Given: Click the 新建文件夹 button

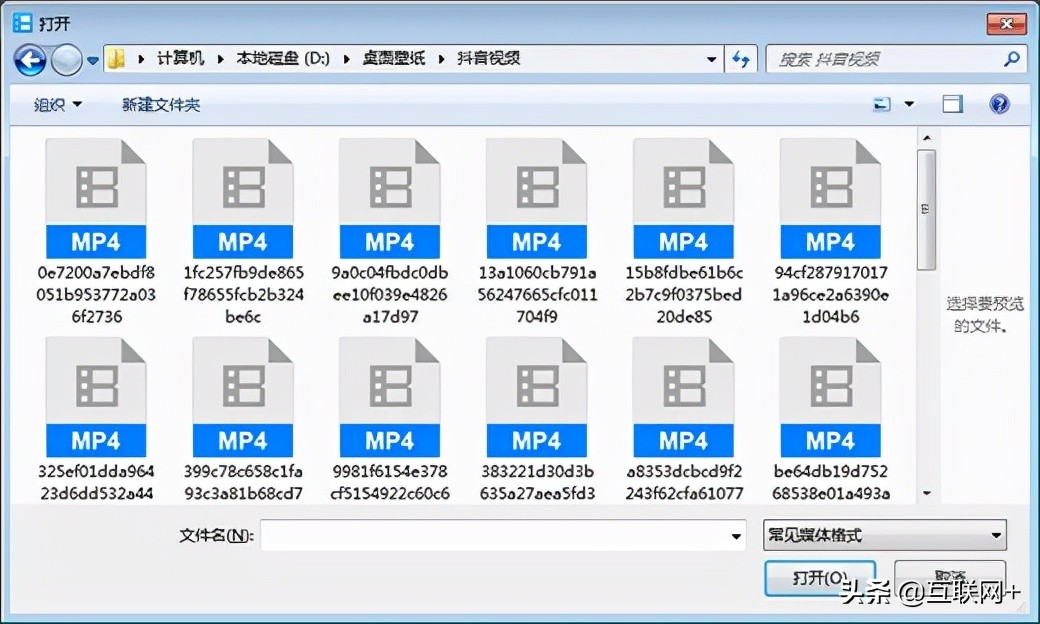Looking at the screenshot, I should click(161, 104).
